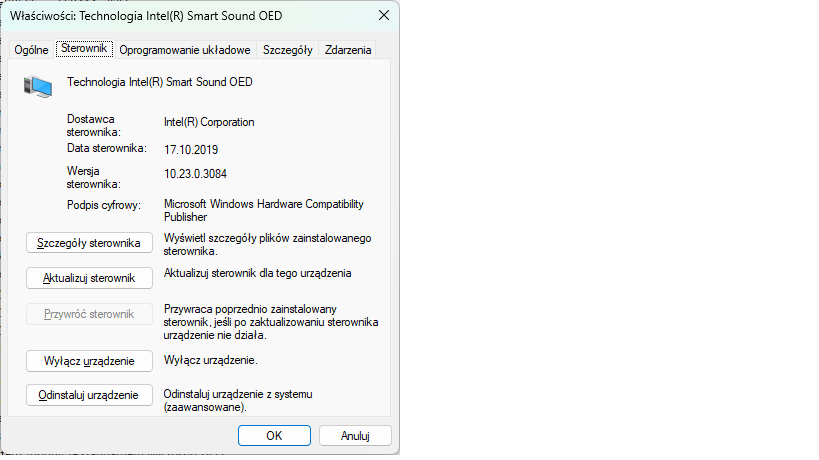
Task: Click Aktualizuj sterownik button
Action: pos(89,278)
